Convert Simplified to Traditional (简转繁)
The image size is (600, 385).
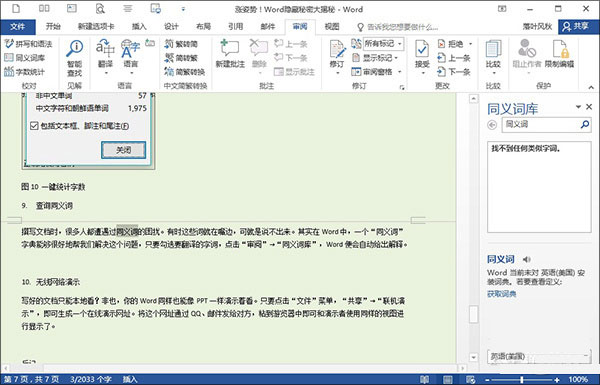click(x=181, y=58)
